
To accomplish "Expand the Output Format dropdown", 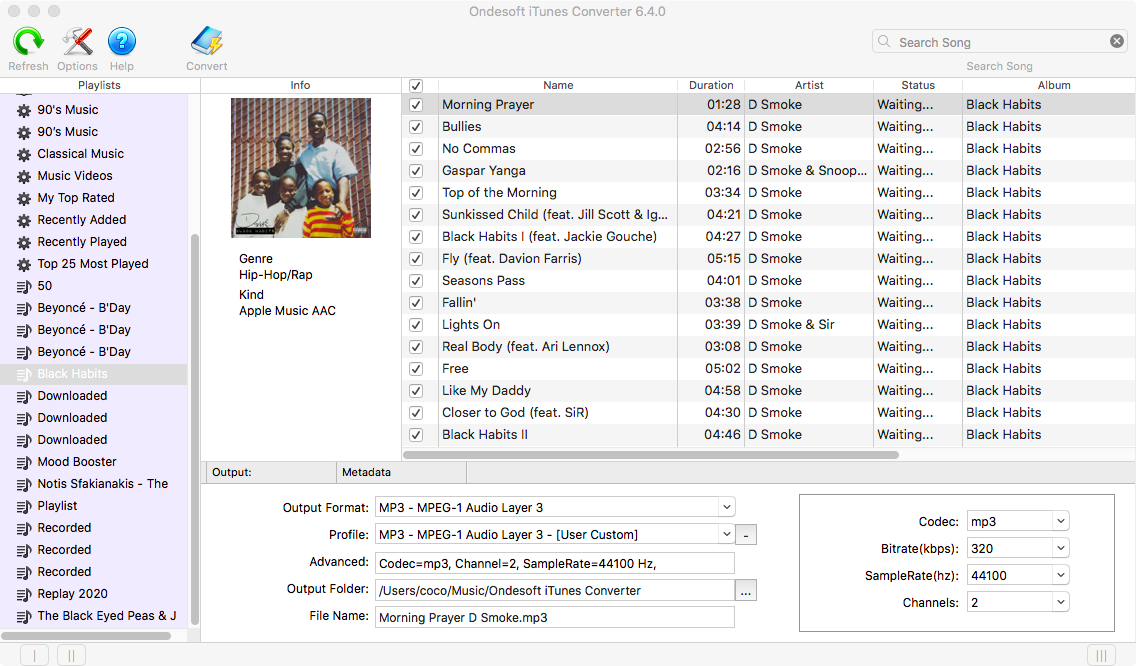I will point(727,507).
